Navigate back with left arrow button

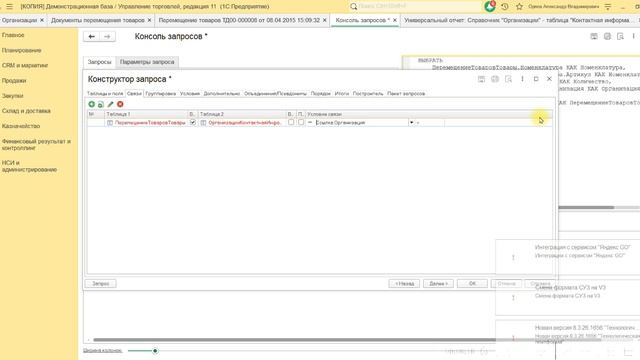[91, 36]
